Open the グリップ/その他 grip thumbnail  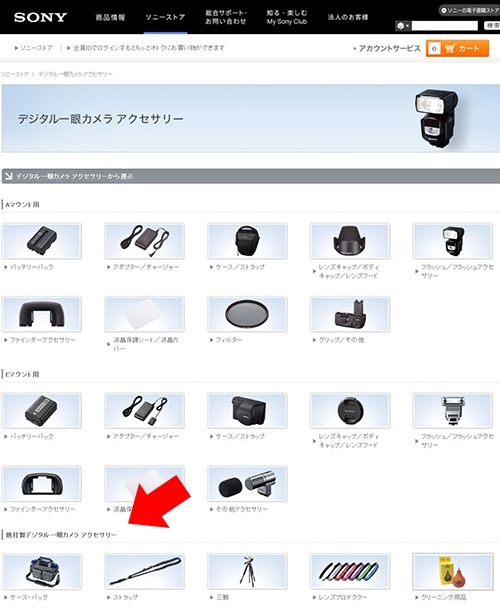(349, 314)
